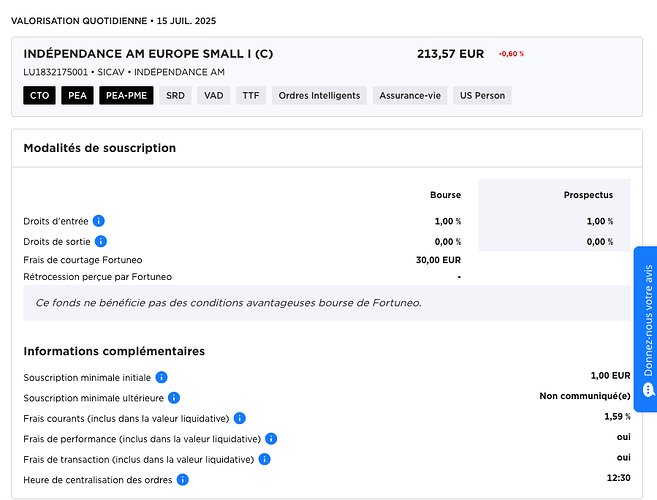Click Bourse Droits de sortie 0,00 % value
This screenshot has width=657, height=500.
[447, 242]
